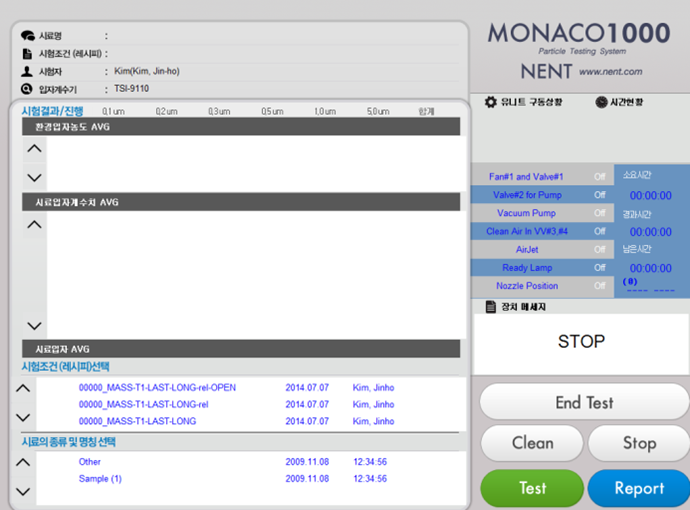The height and width of the screenshot is (510, 690).
Task: Choose the Other sample type row
Action: pyautogui.click(x=90, y=462)
